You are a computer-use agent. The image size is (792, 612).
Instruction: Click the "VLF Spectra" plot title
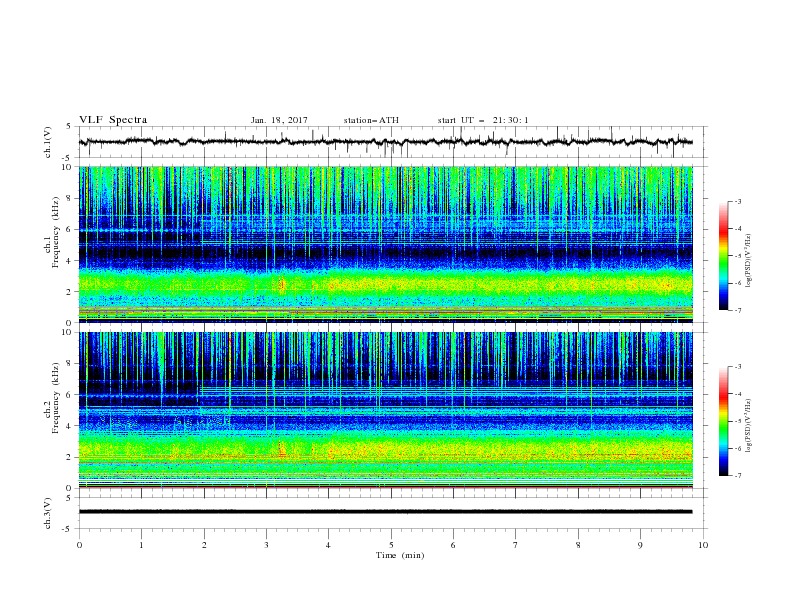click(113, 120)
